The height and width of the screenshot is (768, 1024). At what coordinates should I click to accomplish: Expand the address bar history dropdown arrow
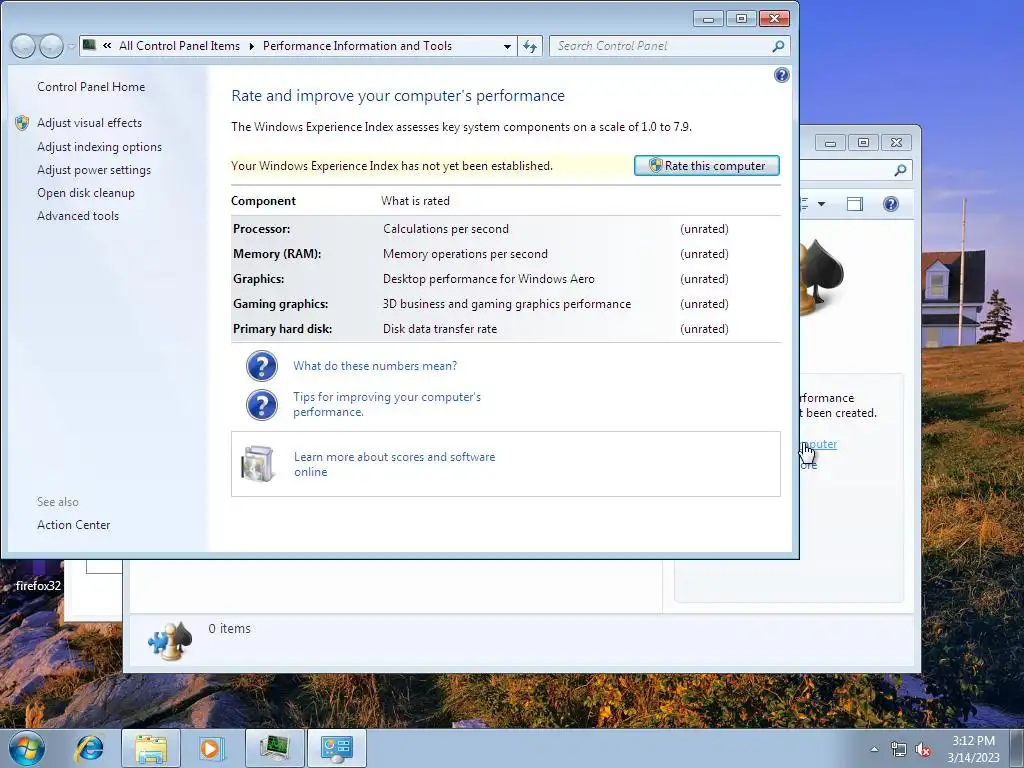(507, 46)
